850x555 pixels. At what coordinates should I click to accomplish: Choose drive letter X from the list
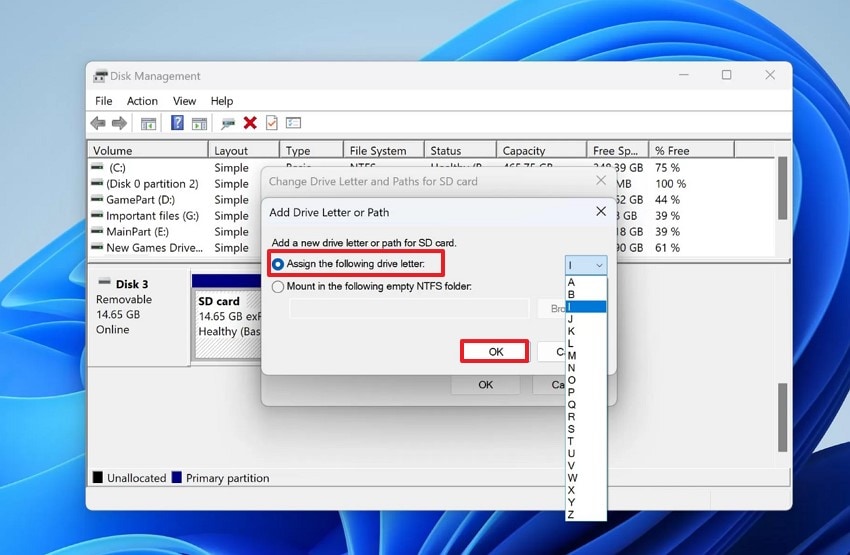click(585, 490)
